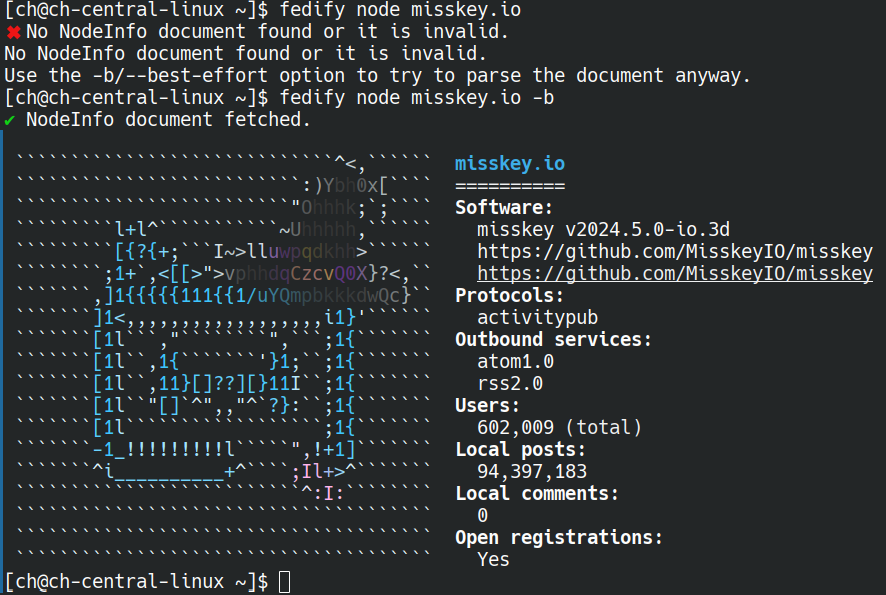Click the 'Local posts:' label
The height and width of the screenshot is (595, 886).
pyautogui.click(x=520, y=450)
